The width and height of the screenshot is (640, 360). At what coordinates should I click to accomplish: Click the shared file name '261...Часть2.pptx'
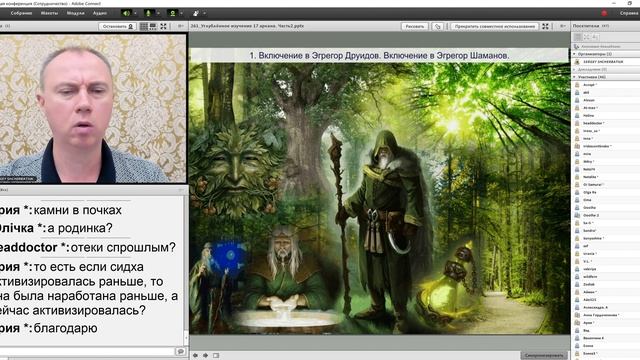pyautogui.click(x=247, y=26)
